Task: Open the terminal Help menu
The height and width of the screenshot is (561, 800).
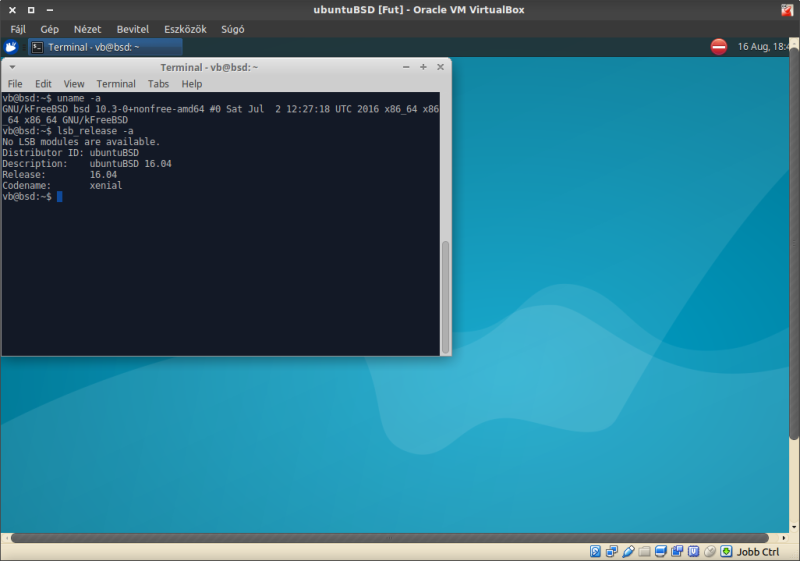Action: [x=192, y=84]
